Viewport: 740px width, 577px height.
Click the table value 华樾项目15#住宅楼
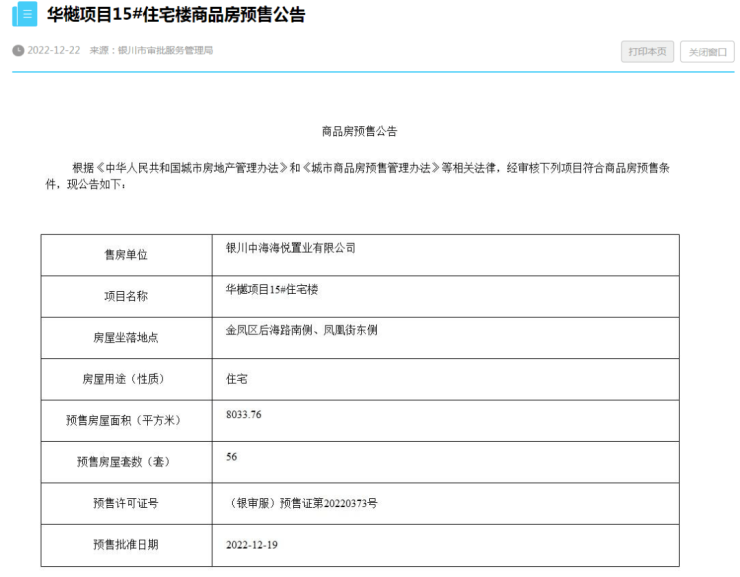272,290
